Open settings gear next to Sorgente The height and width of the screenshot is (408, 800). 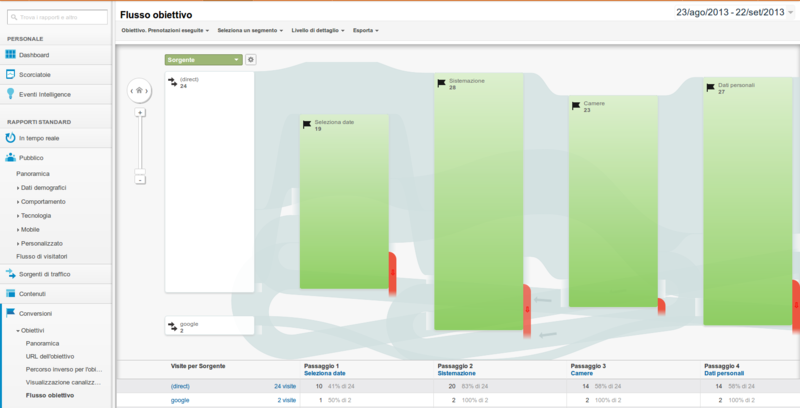(x=251, y=60)
